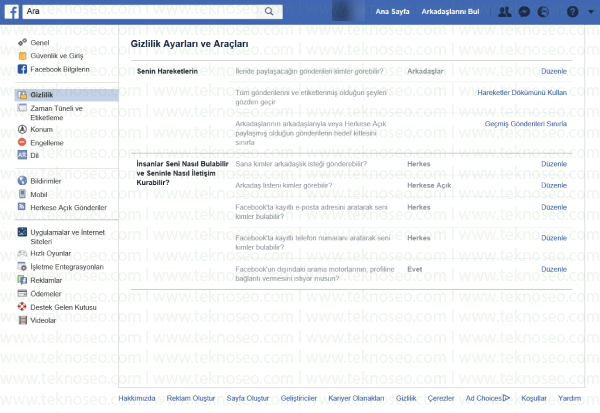This screenshot has width=600, height=413.
Task: Open Koşullar footer link
Action: point(534,398)
